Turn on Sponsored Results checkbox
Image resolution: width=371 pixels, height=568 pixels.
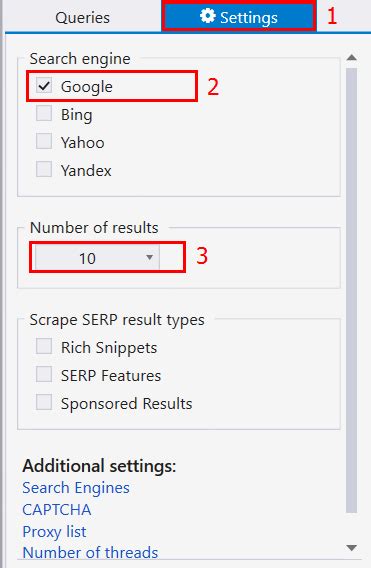[x=44, y=402]
